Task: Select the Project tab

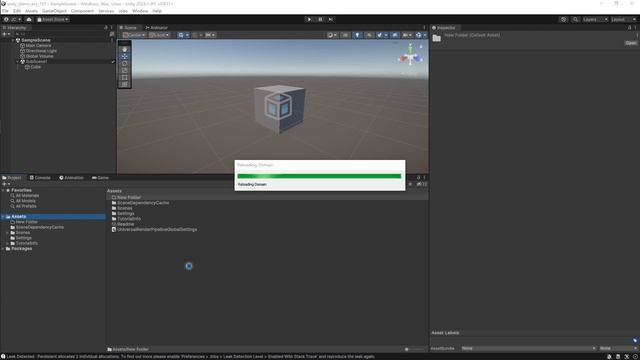Action: pyautogui.click(x=12, y=178)
